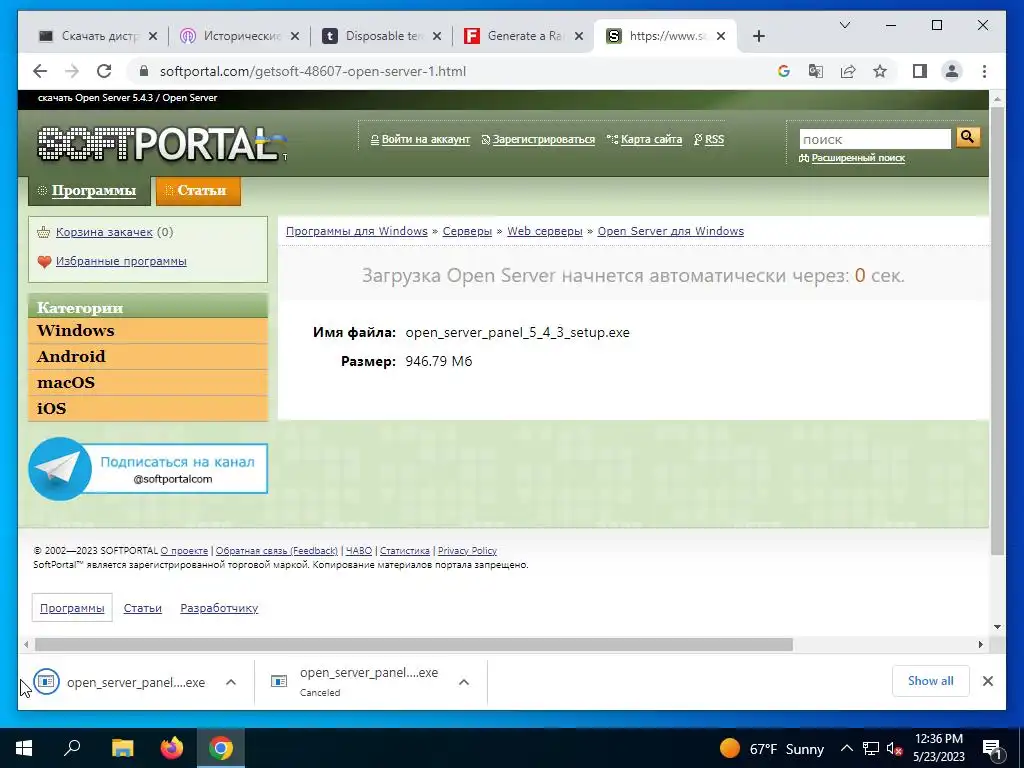Click the Серверы breadcrumb

[467, 231]
